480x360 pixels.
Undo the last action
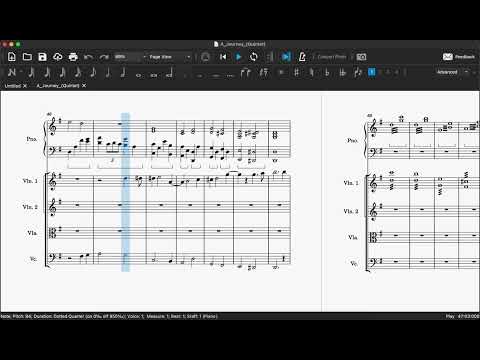(88, 57)
